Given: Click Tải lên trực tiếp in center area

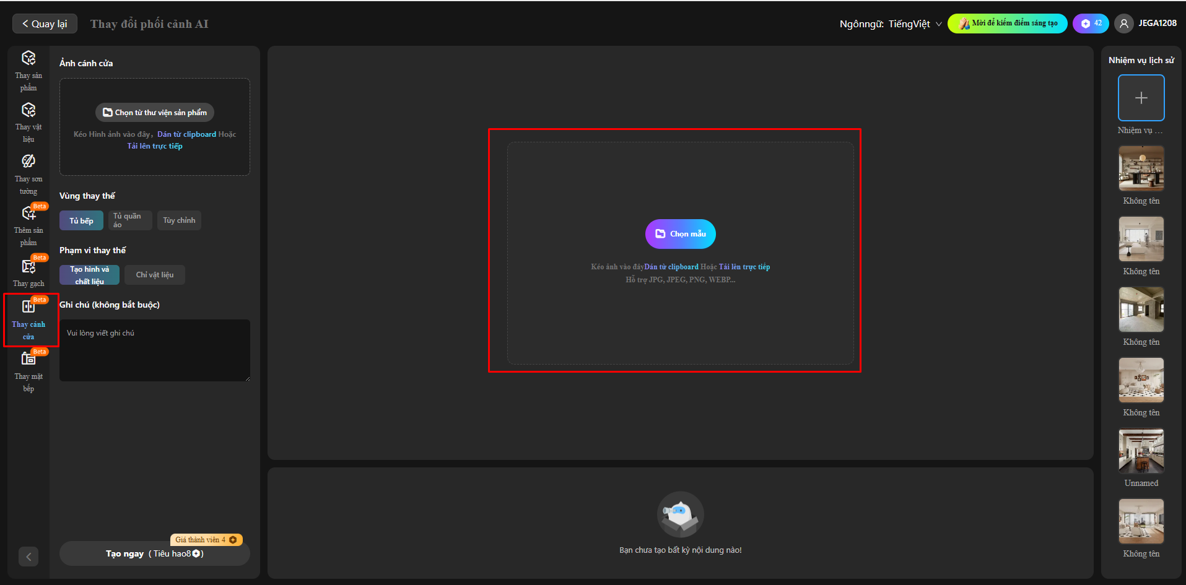Looking at the screenshot, I should click(744, 267).
